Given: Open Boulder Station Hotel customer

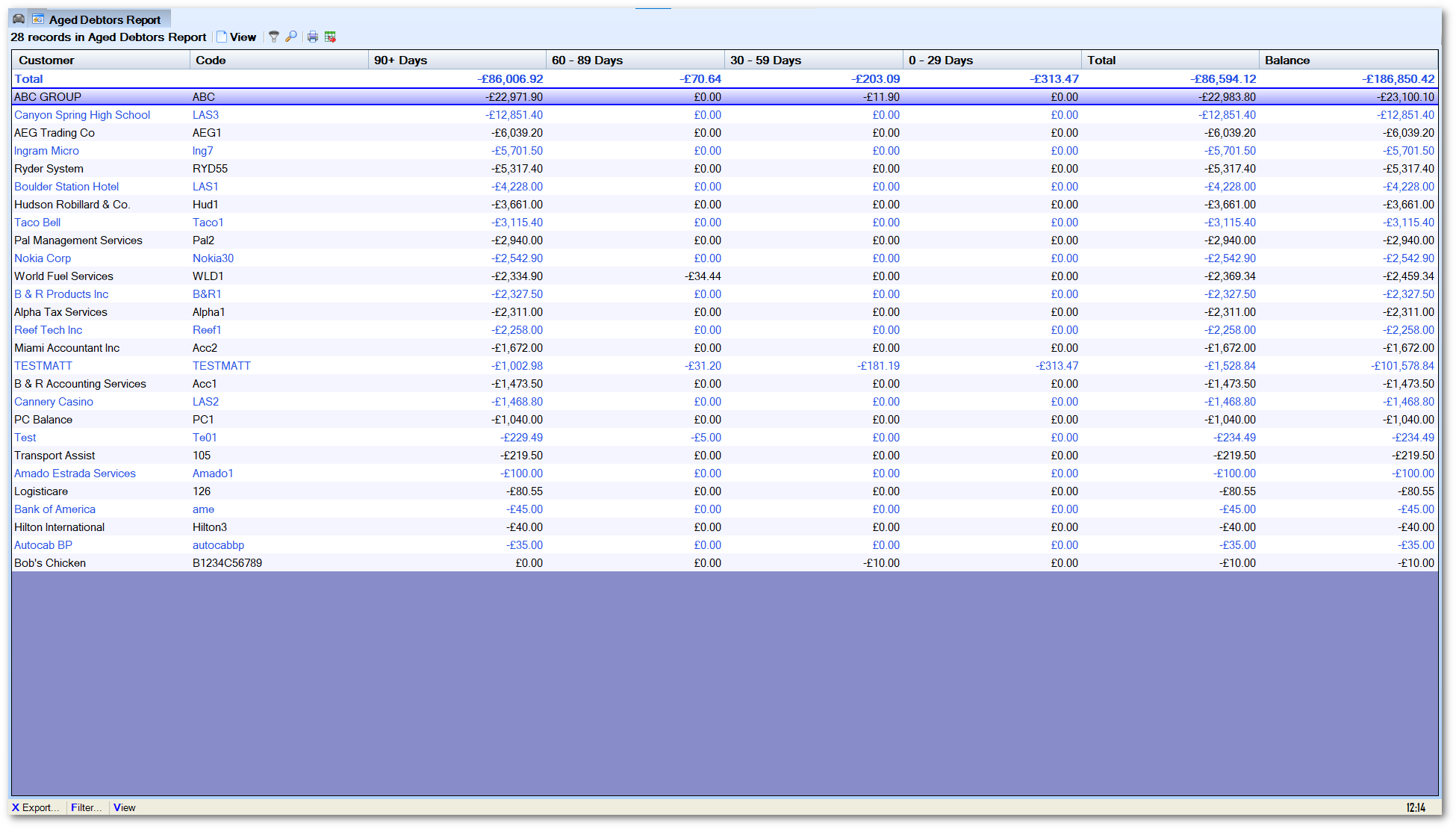Looking at the screenshot, I should pos(66,187).
